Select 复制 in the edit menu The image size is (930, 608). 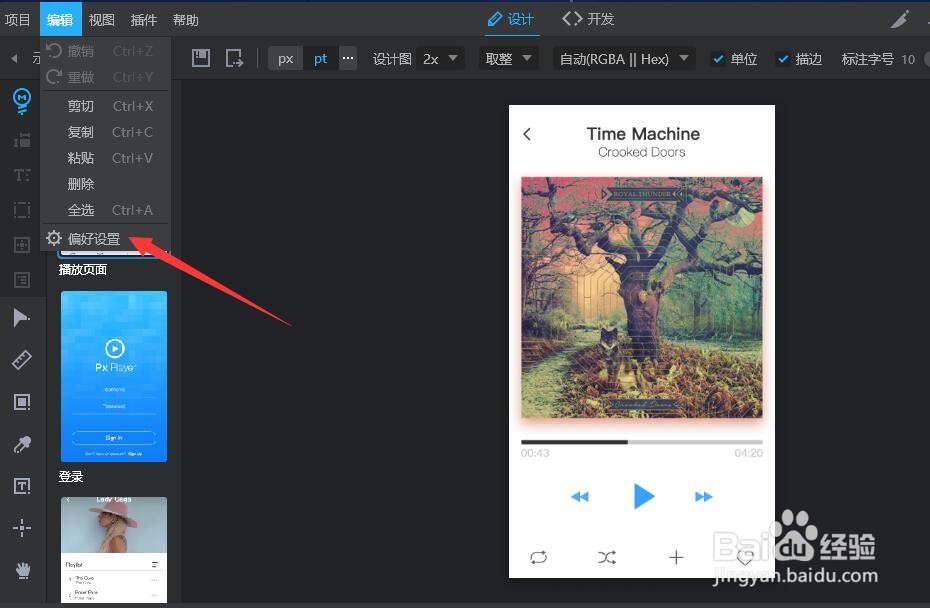pyautogui.click(x=106, y=132)
